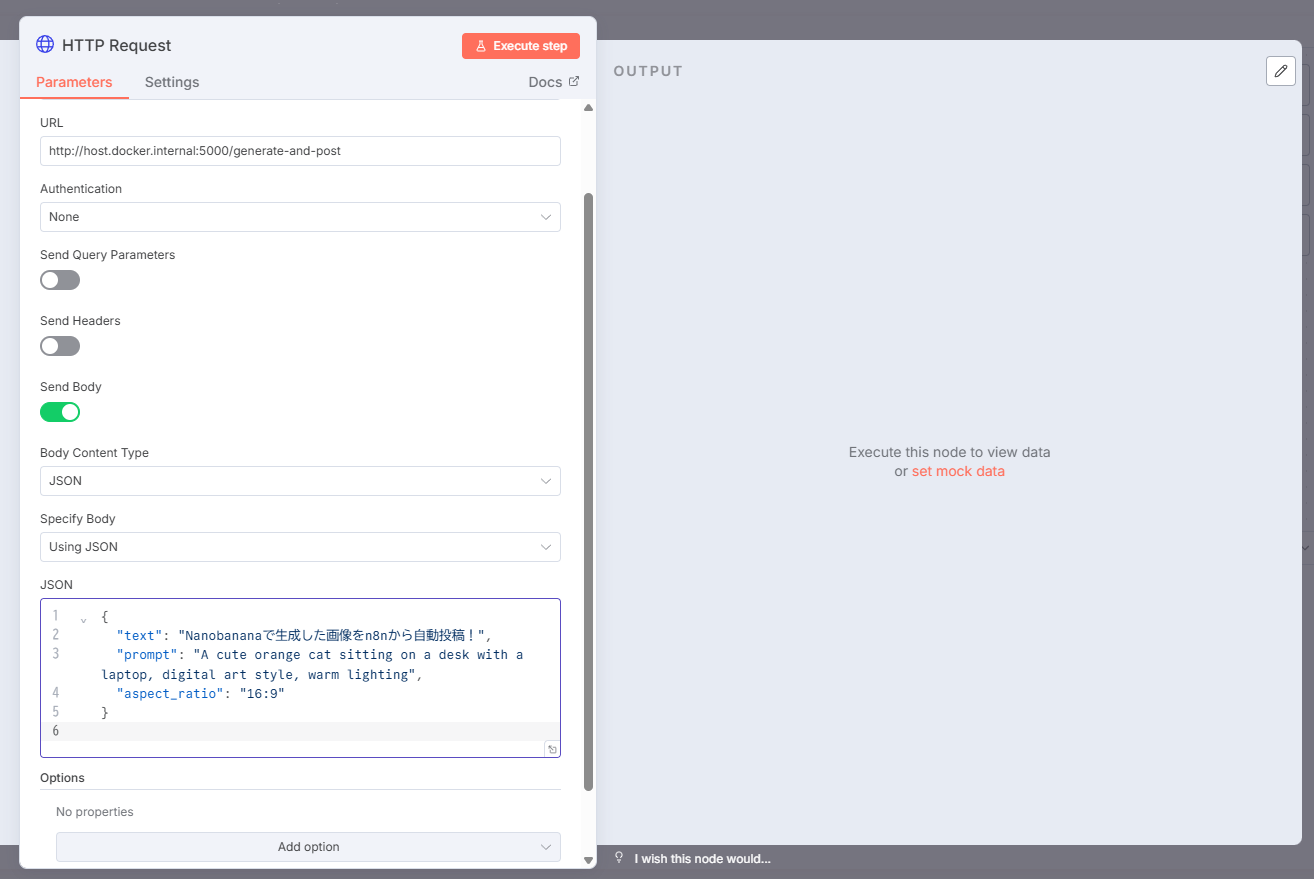Click the external link icon next to Docs
Screen dimensions: 1314x879
(574, 82)
